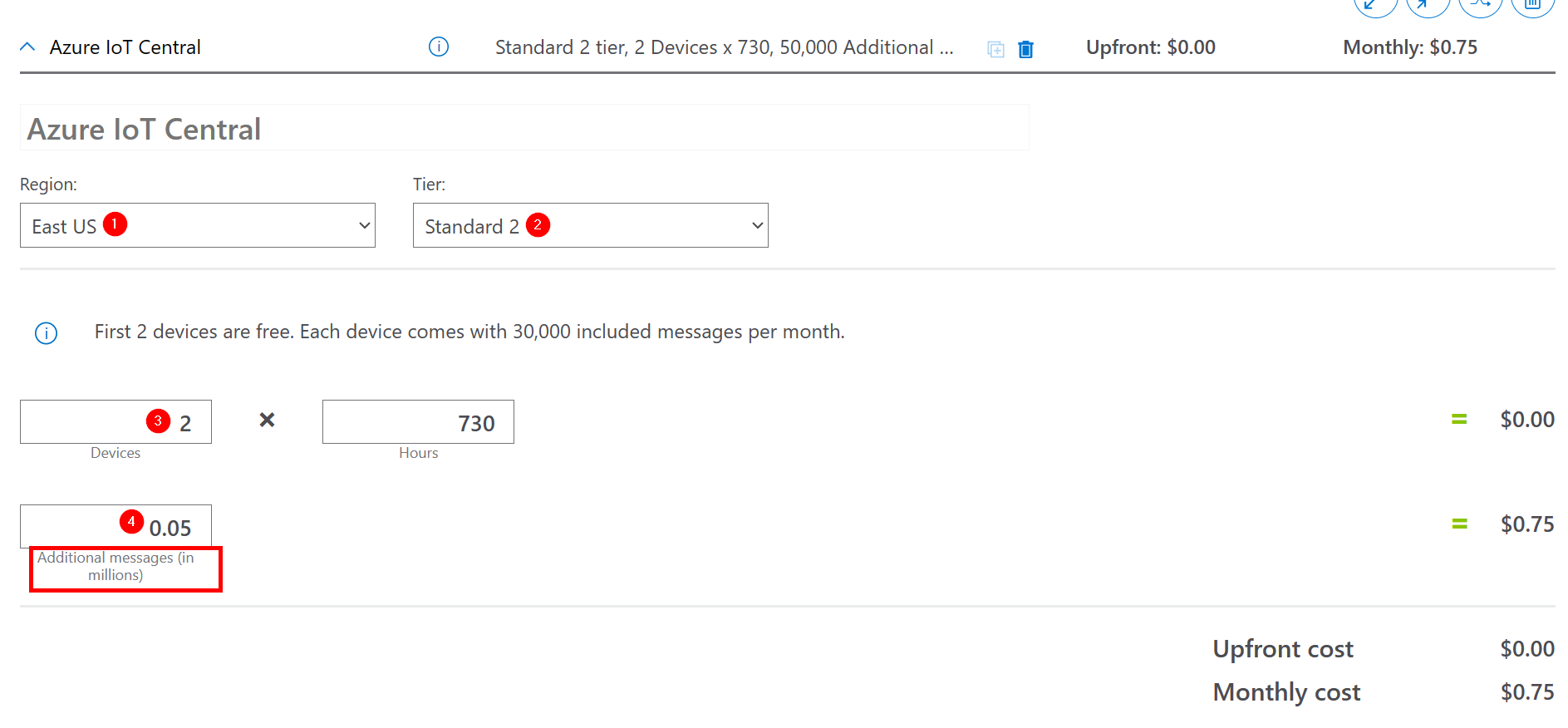
Task: Delete the Azure IoT Central item with trash icon
Action: [x=1026, y=49]
